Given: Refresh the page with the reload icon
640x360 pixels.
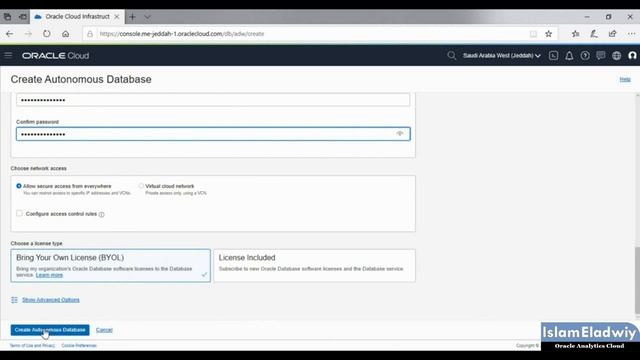Looking at the screenshot, I should coord(47,34).
